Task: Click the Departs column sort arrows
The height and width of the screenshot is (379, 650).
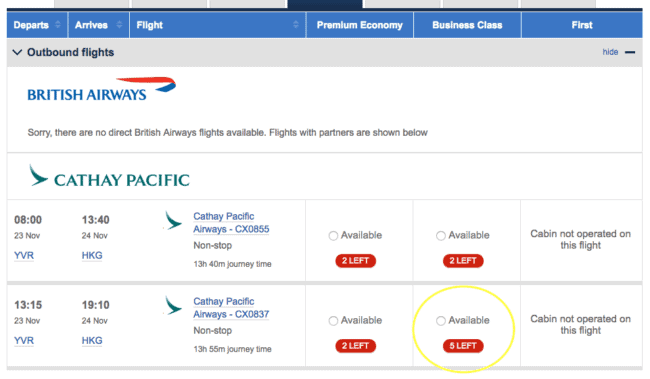Action: 58,25
